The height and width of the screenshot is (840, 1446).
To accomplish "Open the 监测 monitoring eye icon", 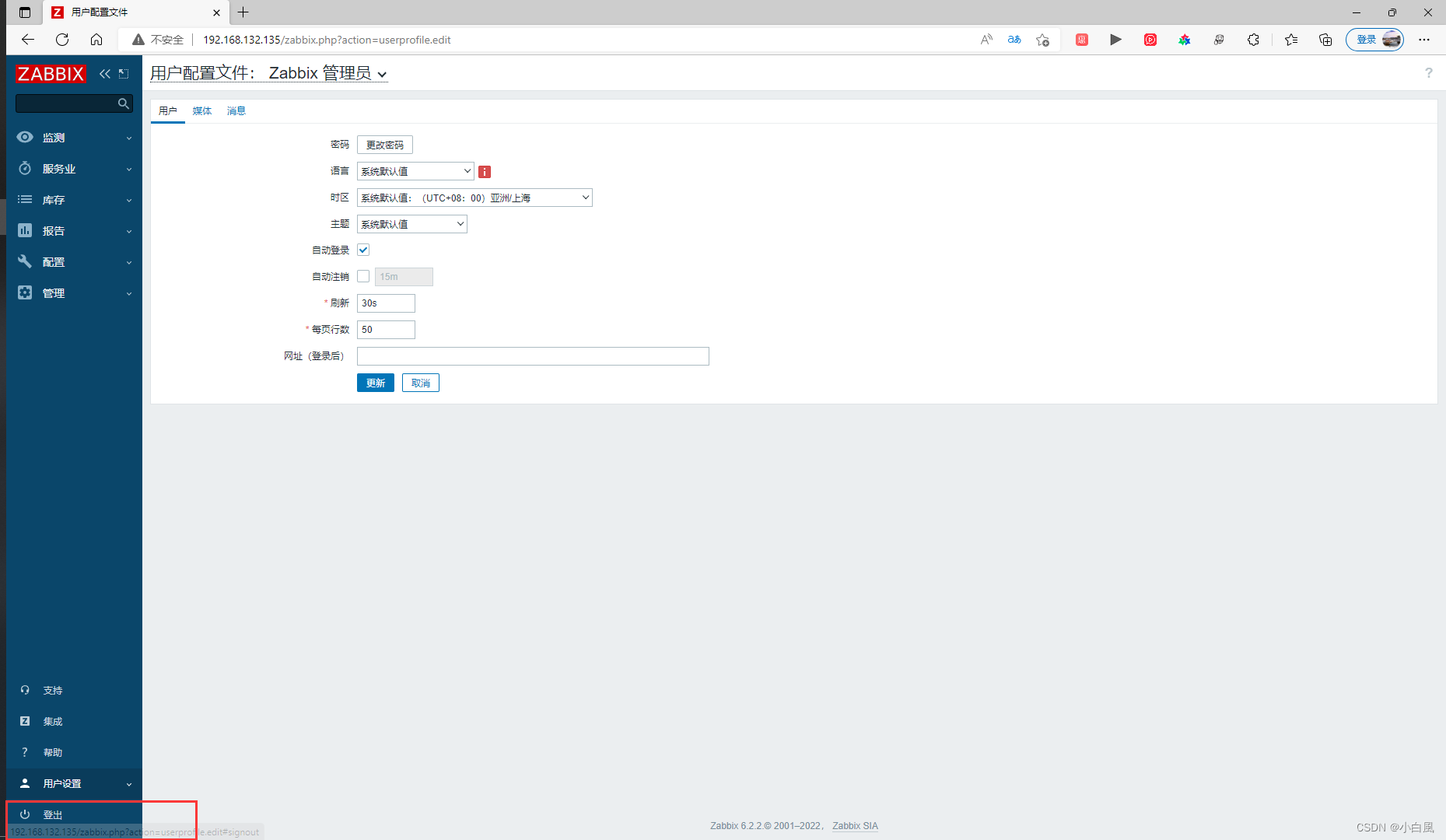I will click(25, 138).
